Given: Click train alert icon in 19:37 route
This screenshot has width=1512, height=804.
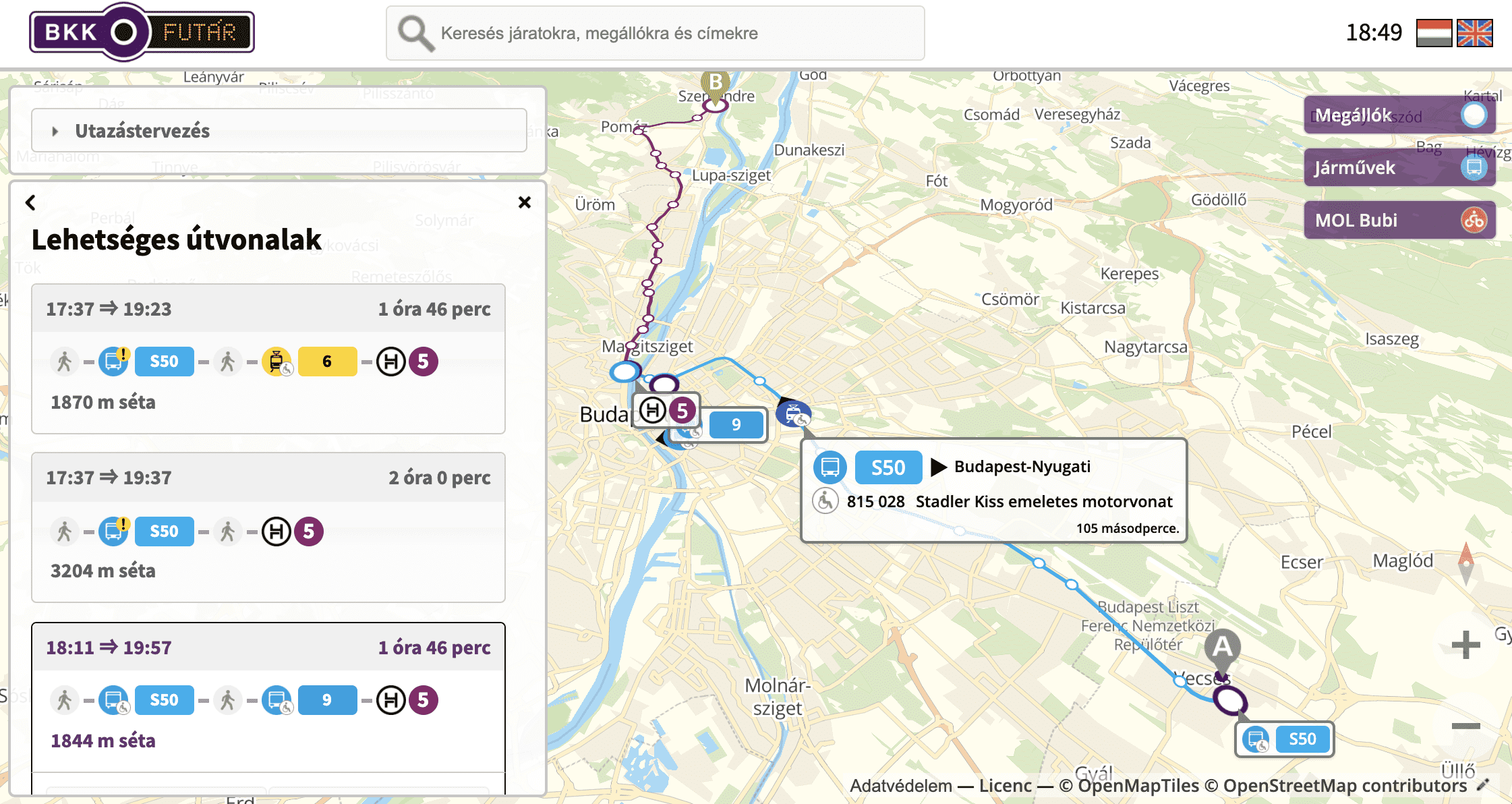Looking at the screenshot, I should (114, 532).
